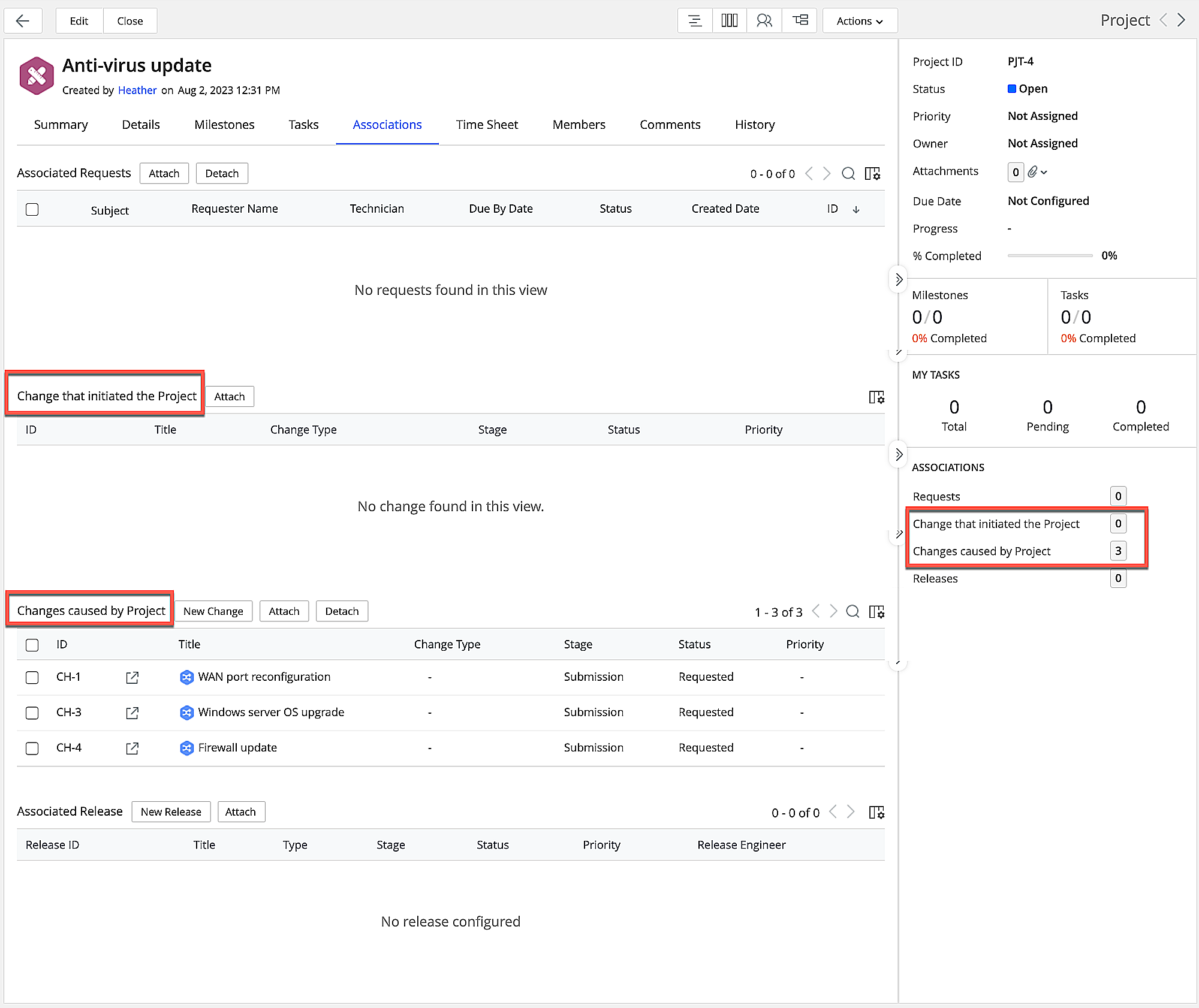Select the CH-3 row checkbox
The image size is (1199, 1008).
pyautogui.click(x=32, y=713)
